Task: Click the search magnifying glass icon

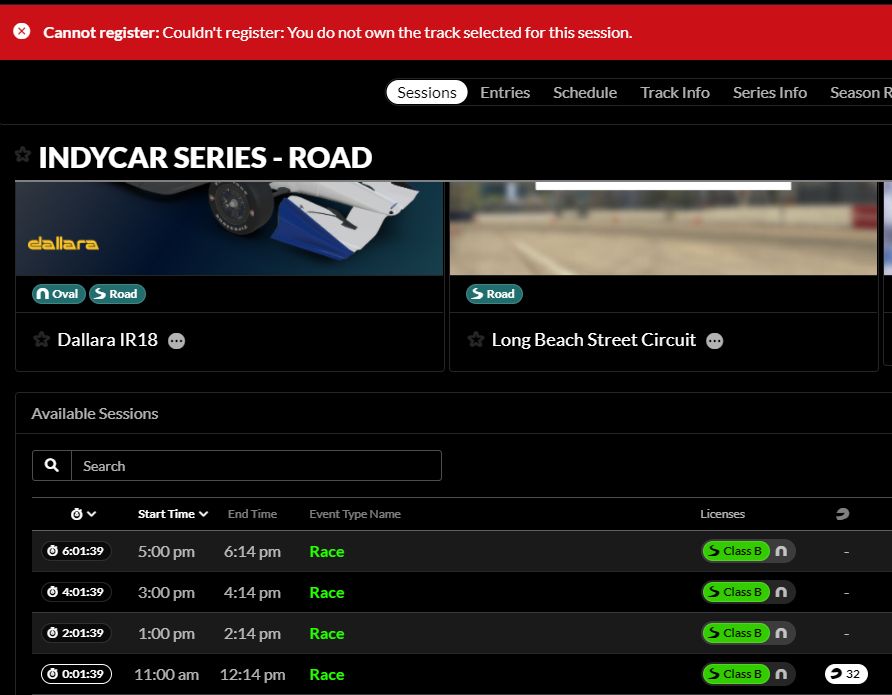Action: [x=51, y=465]
